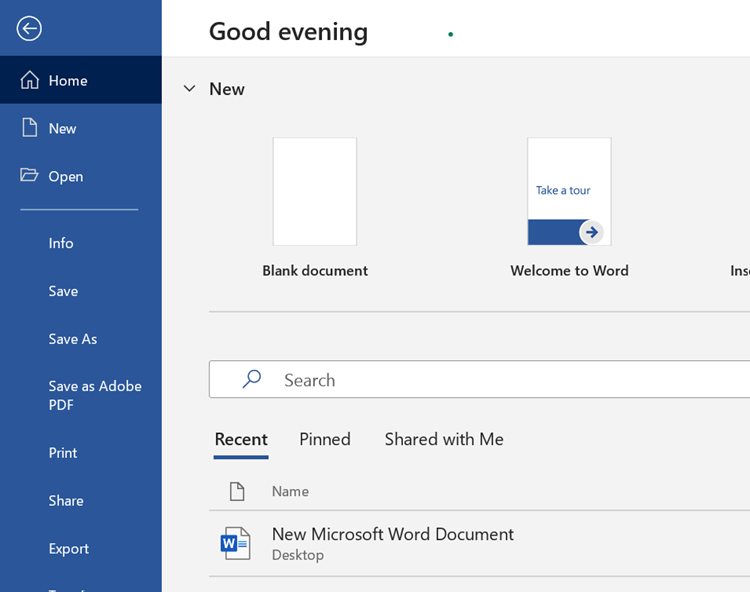750x592 pixels.
Task: Click the Home house icon
Action: (30, 80)
